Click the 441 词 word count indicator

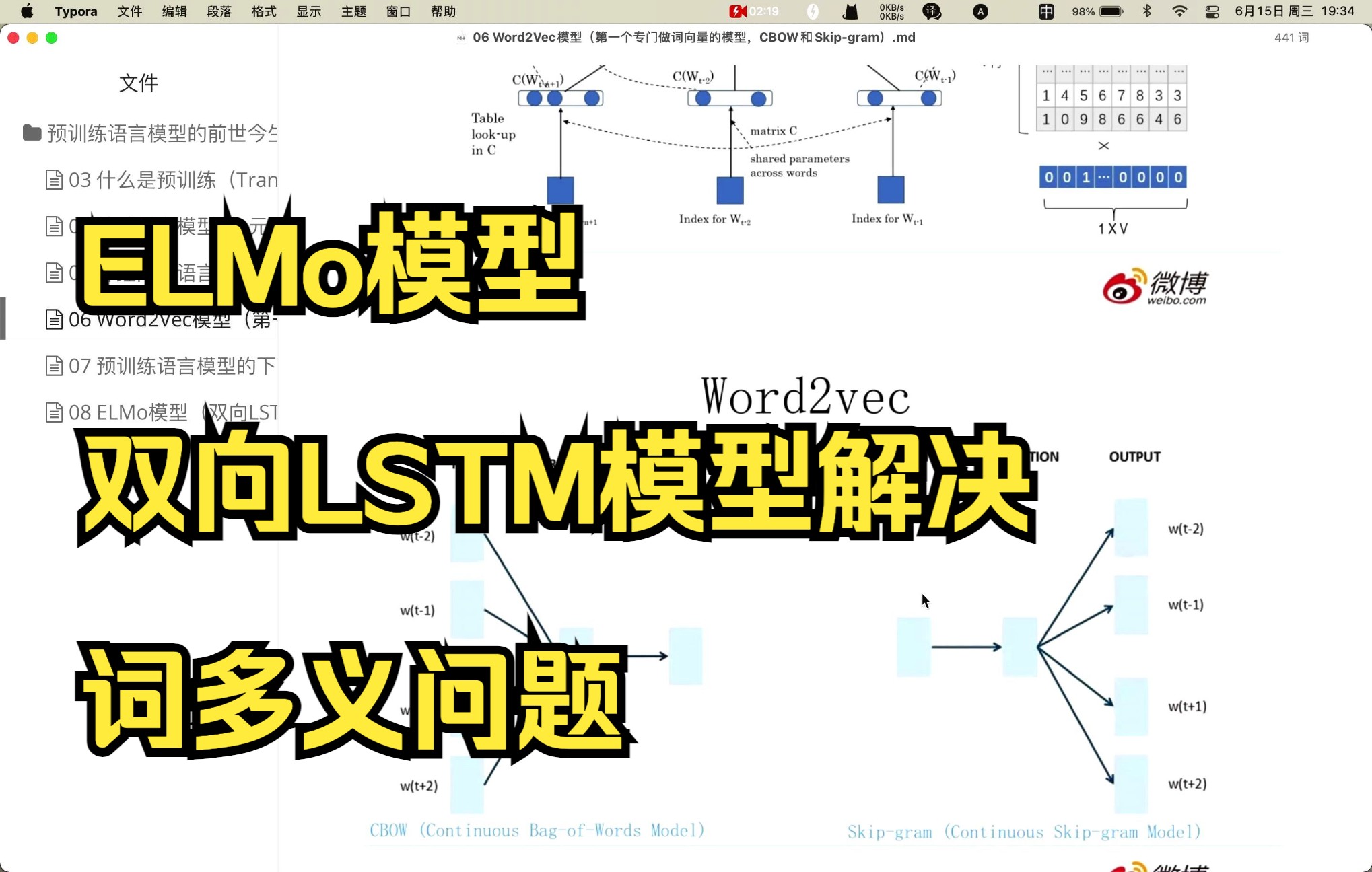click(x=1292, y=37)
